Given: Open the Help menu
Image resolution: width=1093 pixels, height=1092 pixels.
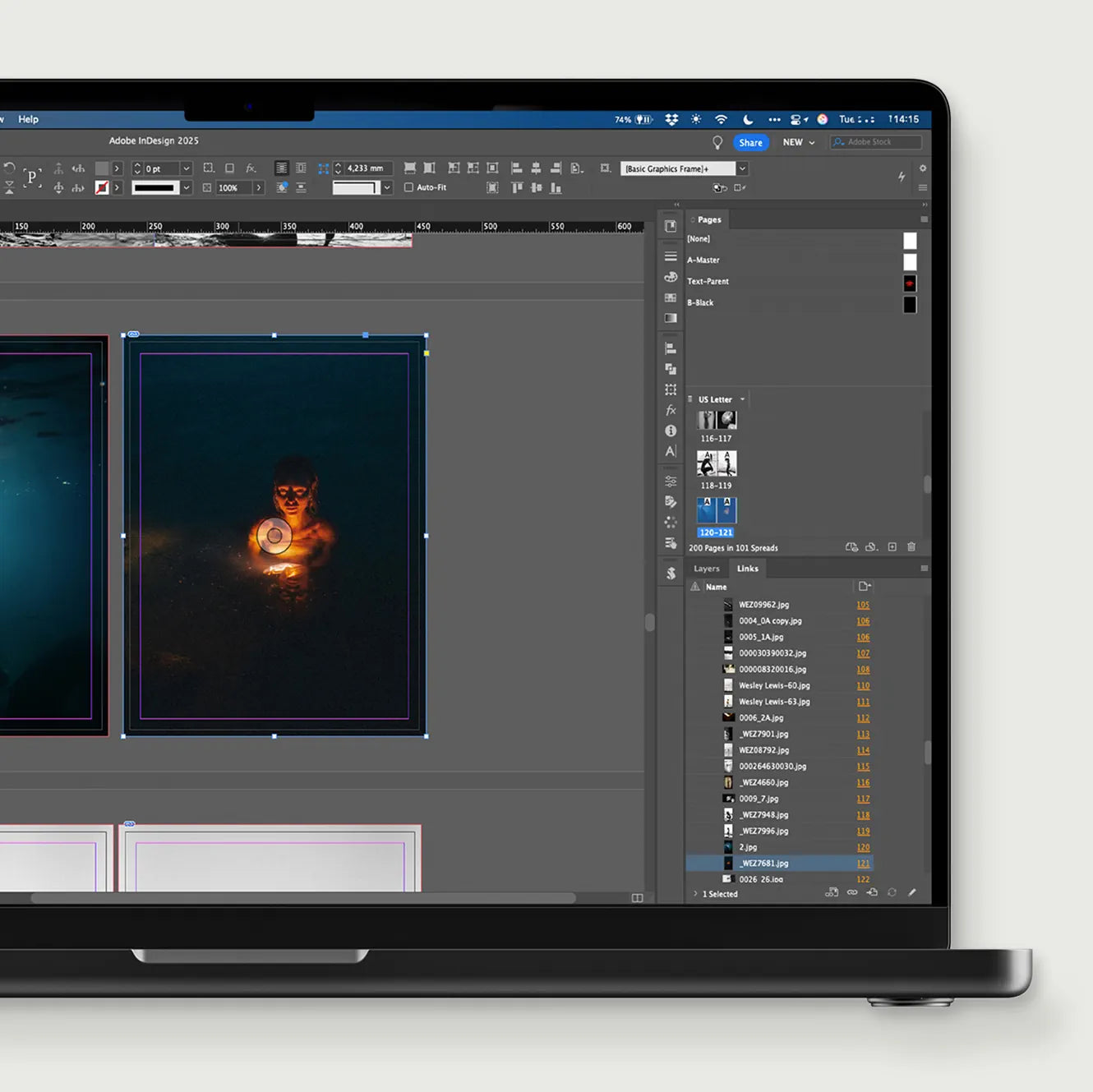Looking at the screenshot, I should tap(28, 119).
